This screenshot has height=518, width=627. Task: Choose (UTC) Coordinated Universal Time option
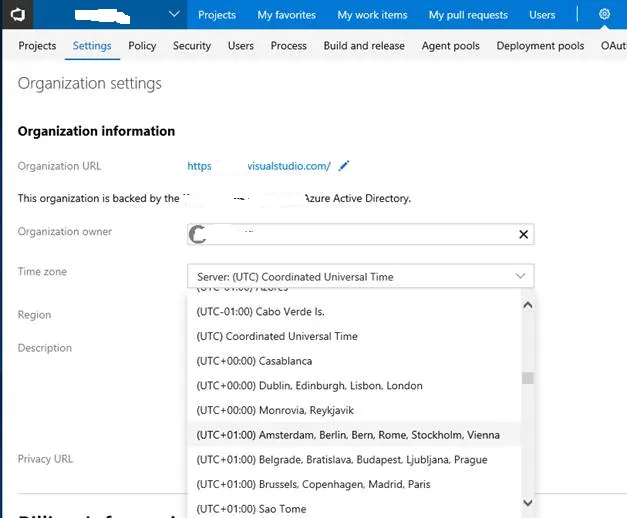[277, 336]
